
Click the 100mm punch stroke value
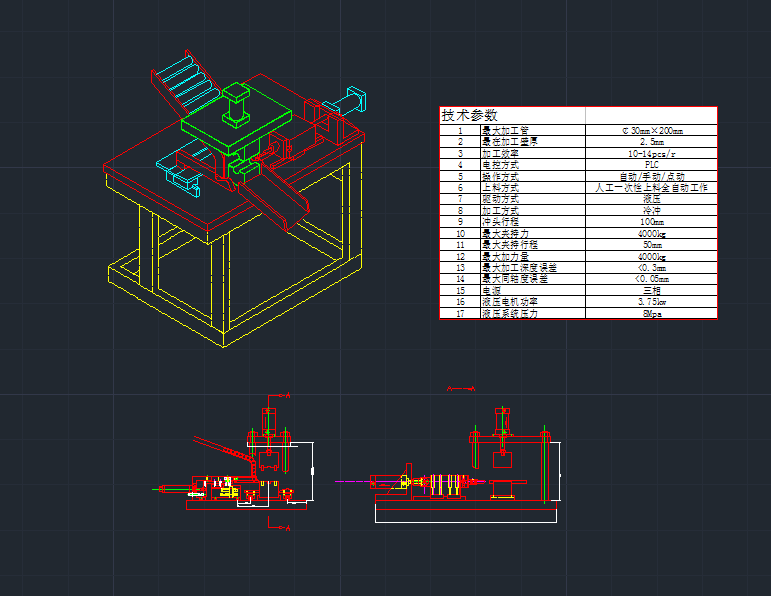click(651, 221)
